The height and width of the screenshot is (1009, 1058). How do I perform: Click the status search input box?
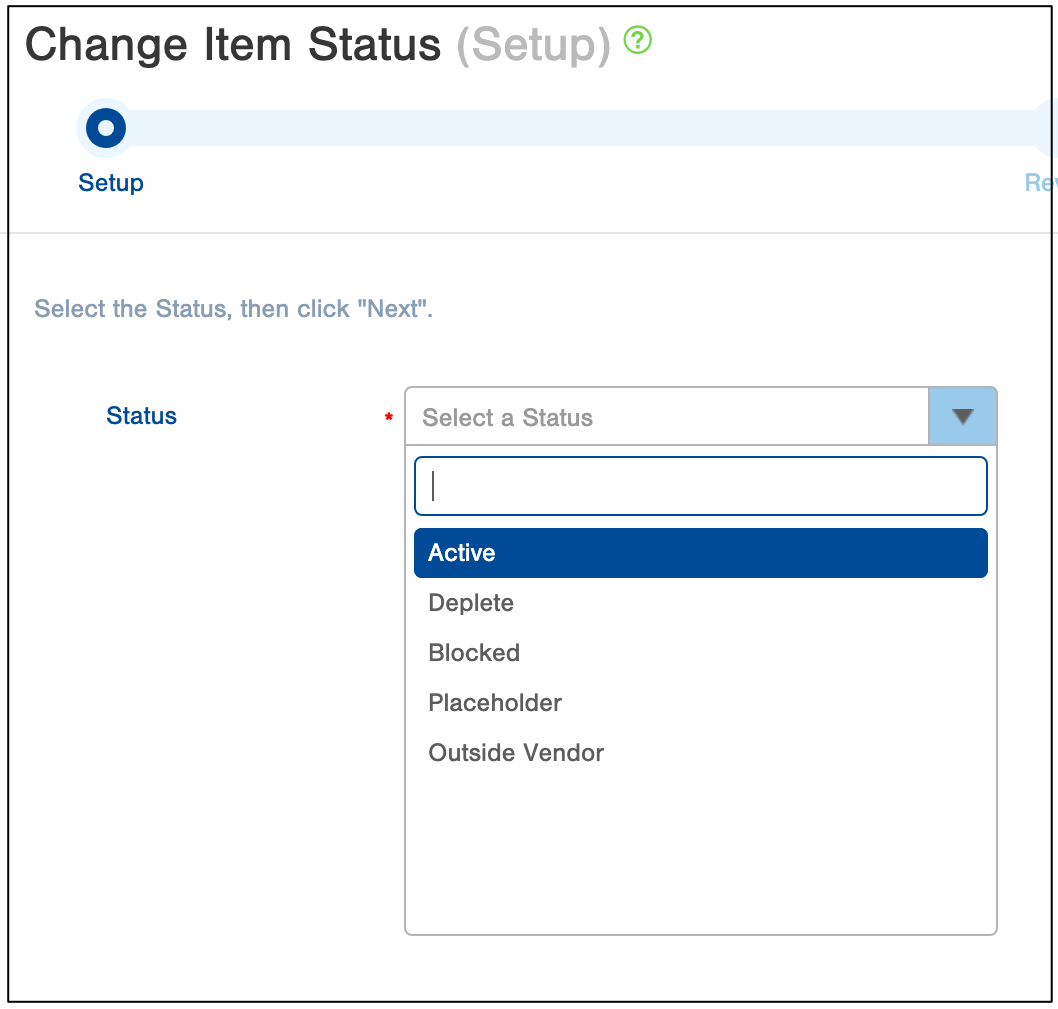pos(700,486)
